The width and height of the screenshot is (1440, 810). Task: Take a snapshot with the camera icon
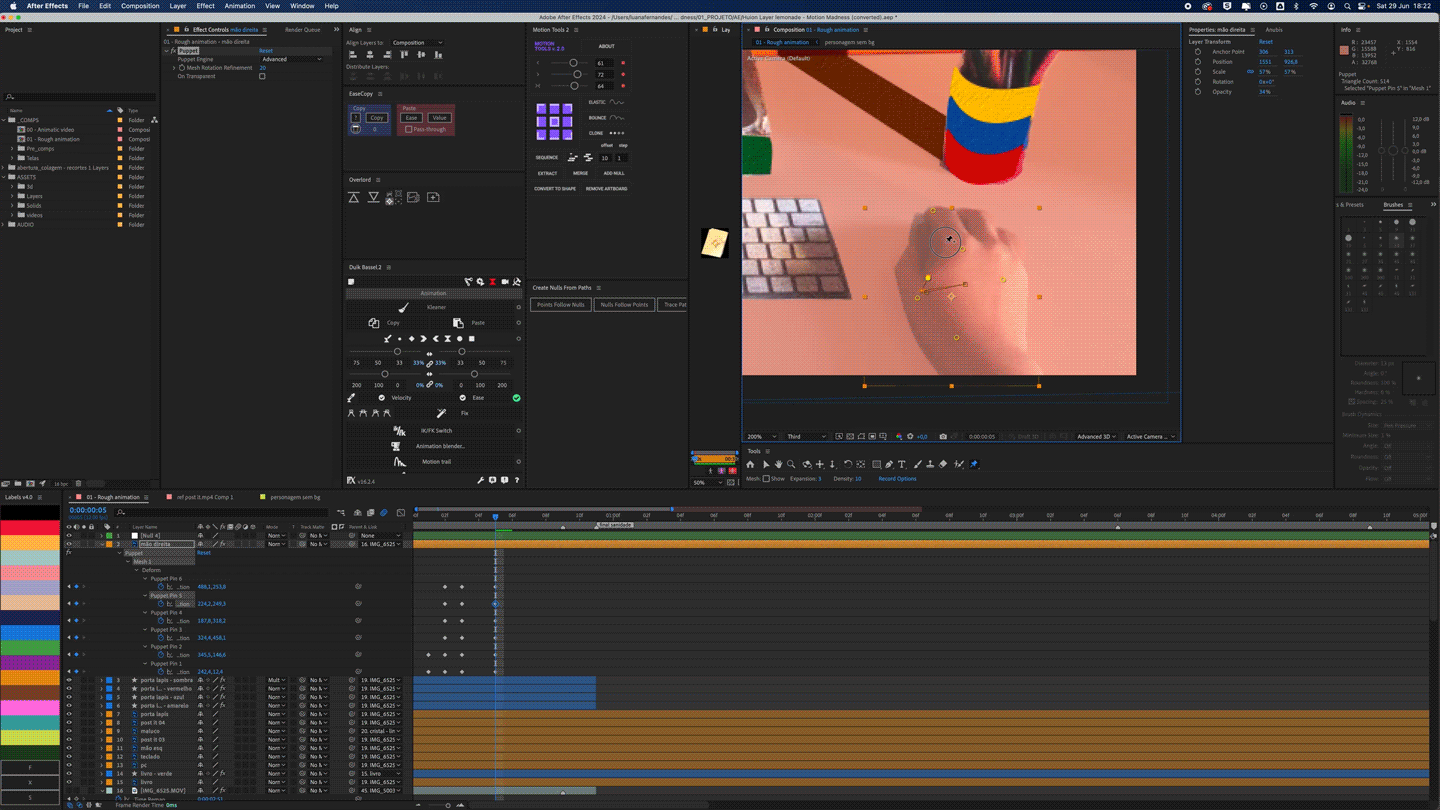943,436
